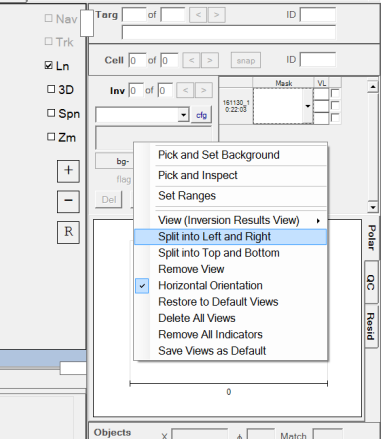Click the Del button
This screenshot has height=439, width=381.
(109, 200)
